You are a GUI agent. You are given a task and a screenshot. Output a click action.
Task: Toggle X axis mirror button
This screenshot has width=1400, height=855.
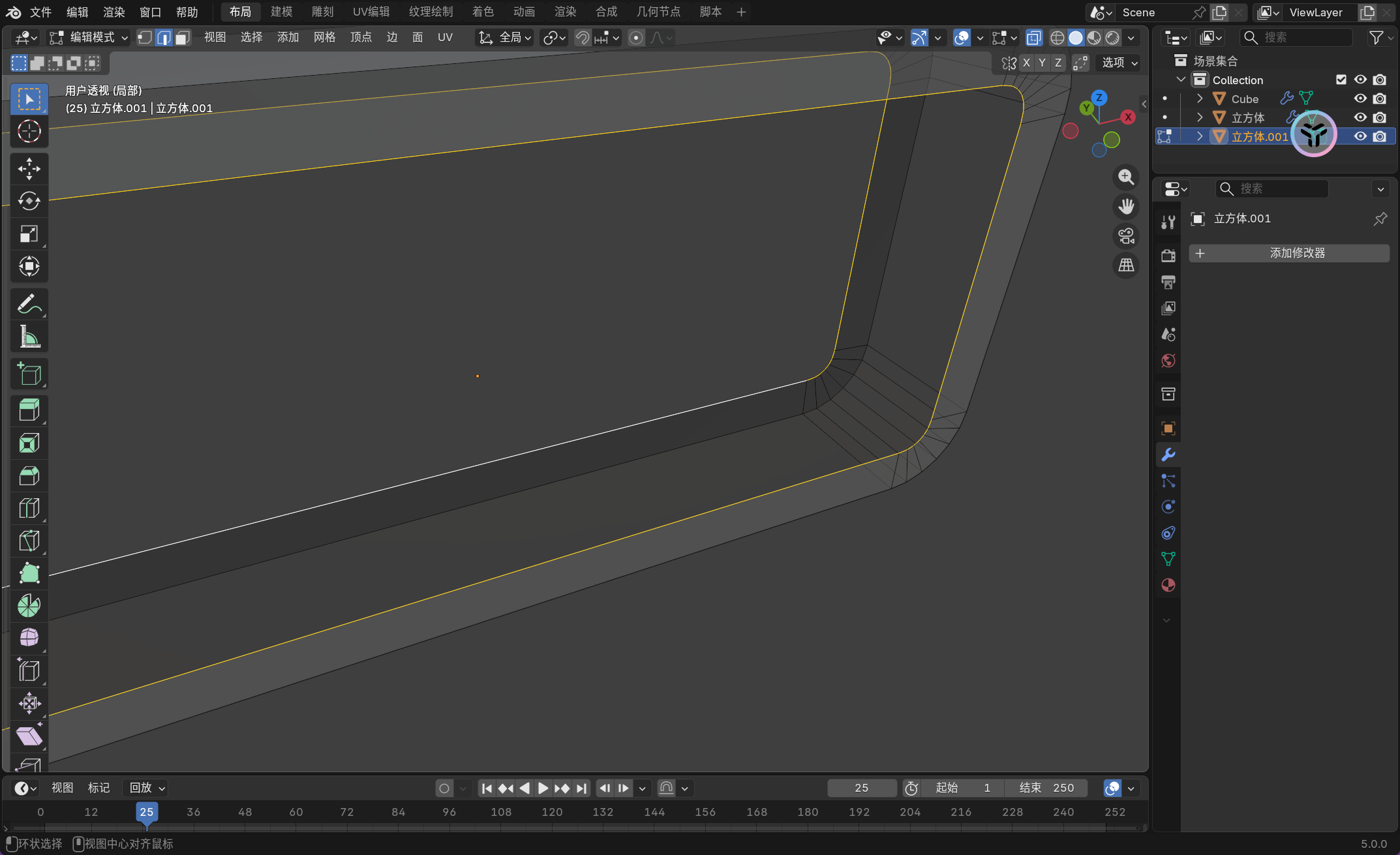tap(1026, 63)
